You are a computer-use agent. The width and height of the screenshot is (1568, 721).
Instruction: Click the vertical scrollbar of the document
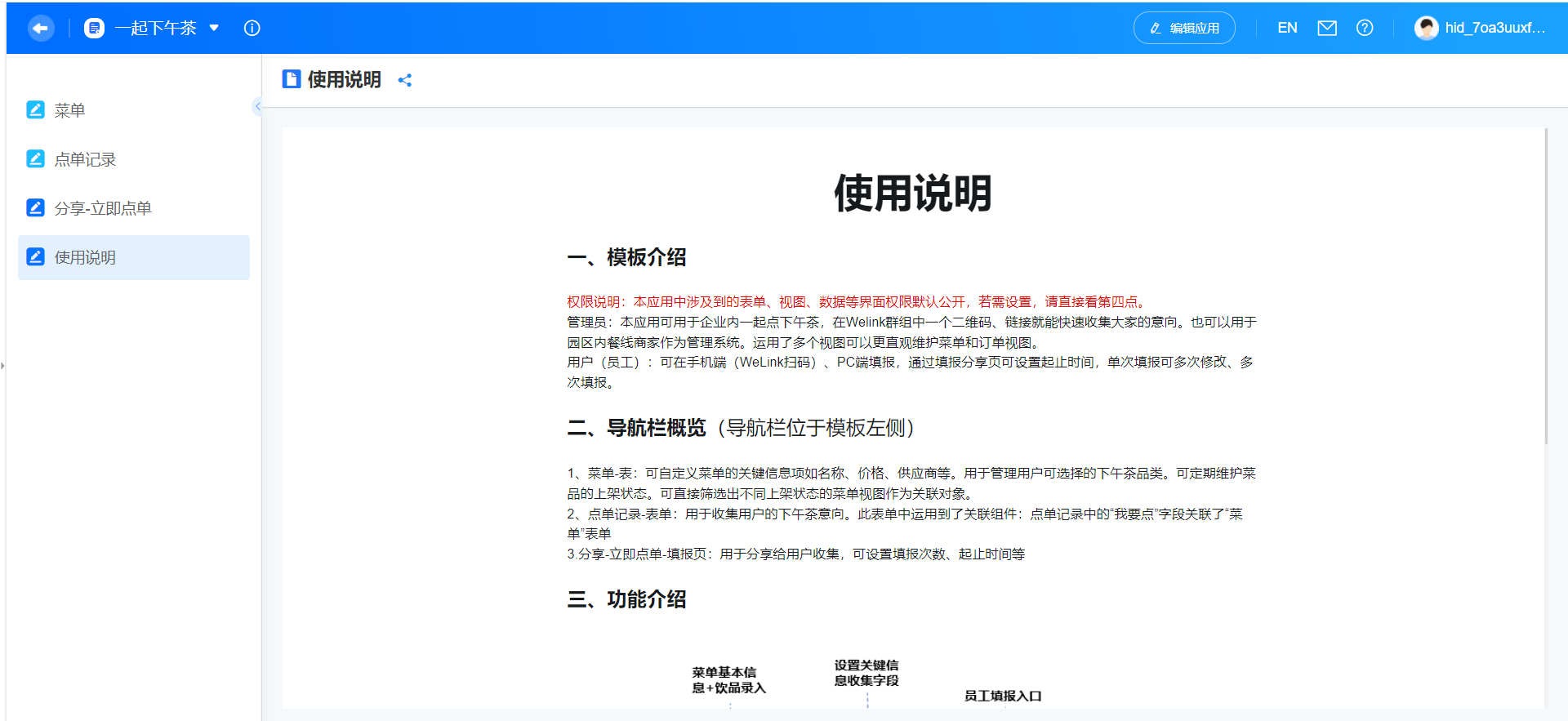(1546, 286)
